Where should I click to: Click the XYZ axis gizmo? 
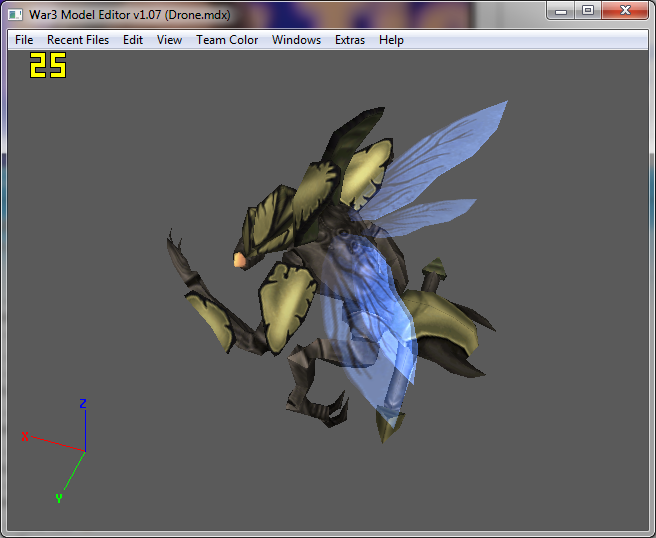coord(54,451)
